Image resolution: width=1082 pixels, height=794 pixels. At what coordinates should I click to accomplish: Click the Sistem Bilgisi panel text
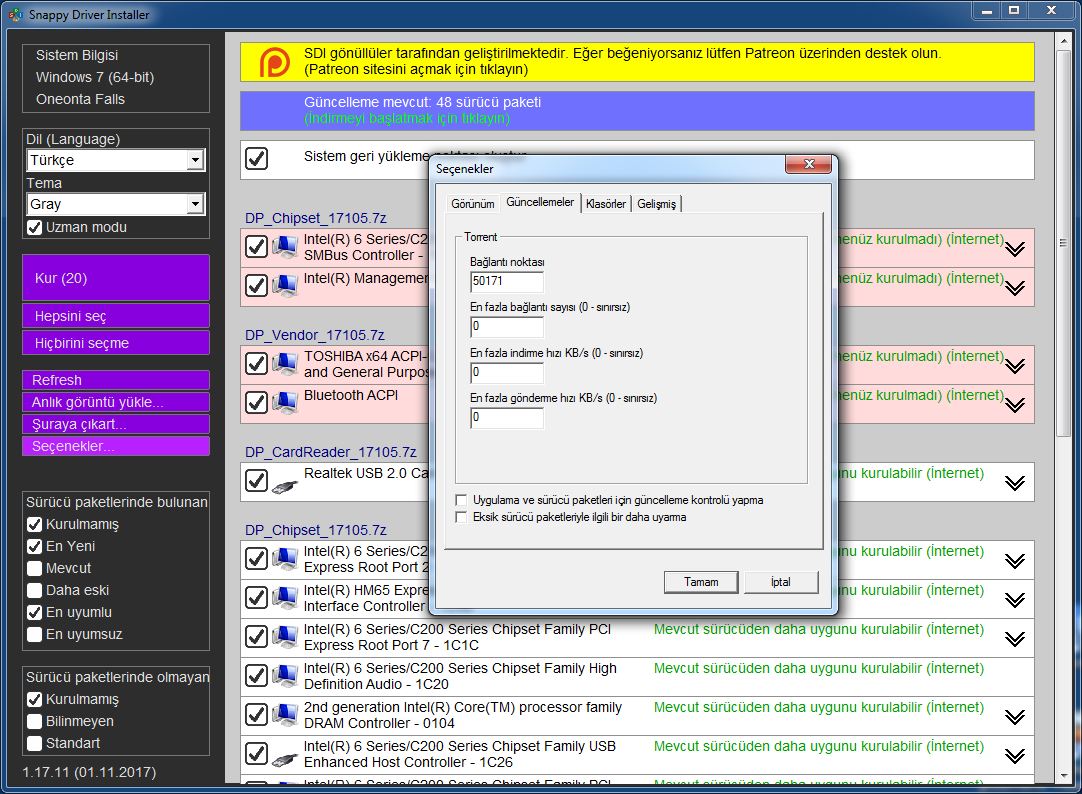pos(77,55)
